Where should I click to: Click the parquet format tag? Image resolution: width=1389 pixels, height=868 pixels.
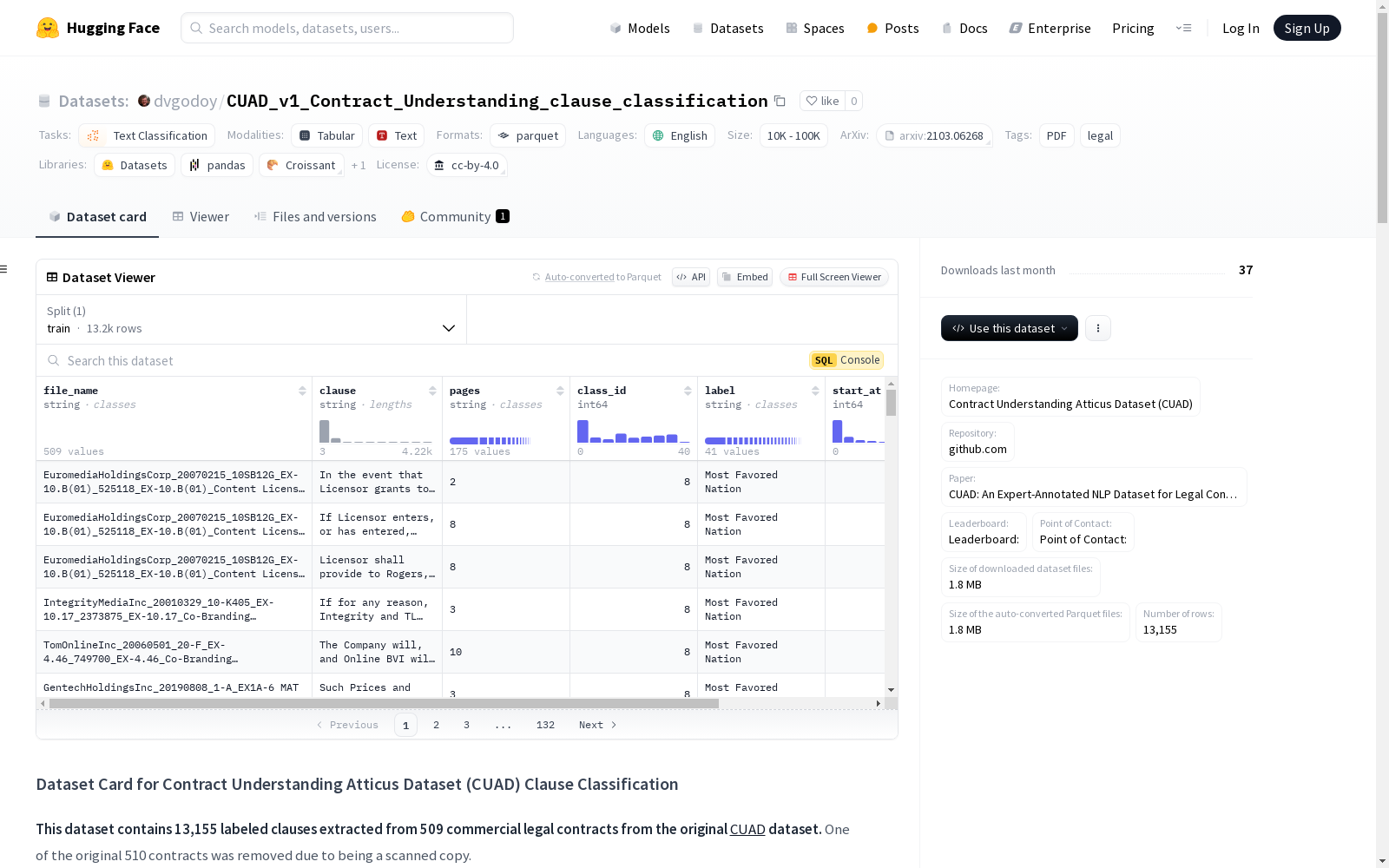(x=528, y=135)
